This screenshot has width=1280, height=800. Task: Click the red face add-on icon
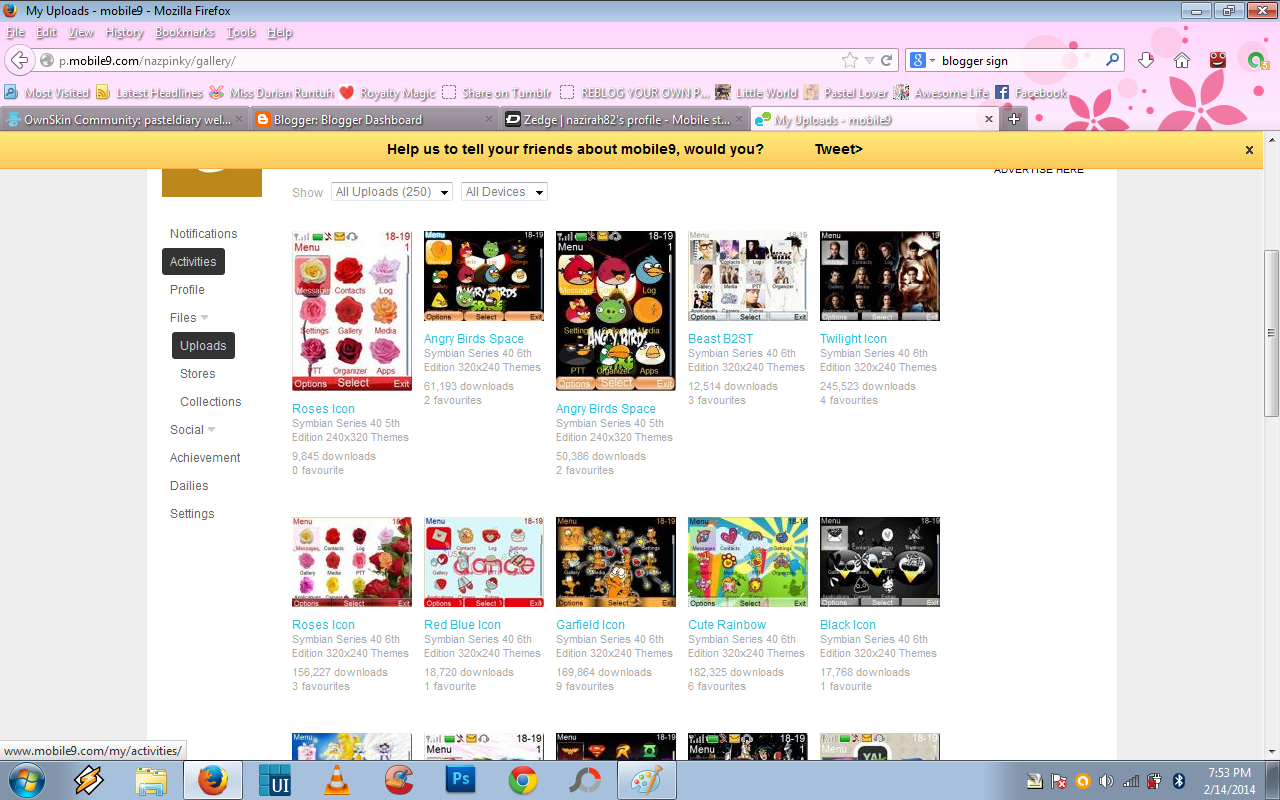click(x=1217, y=60)
